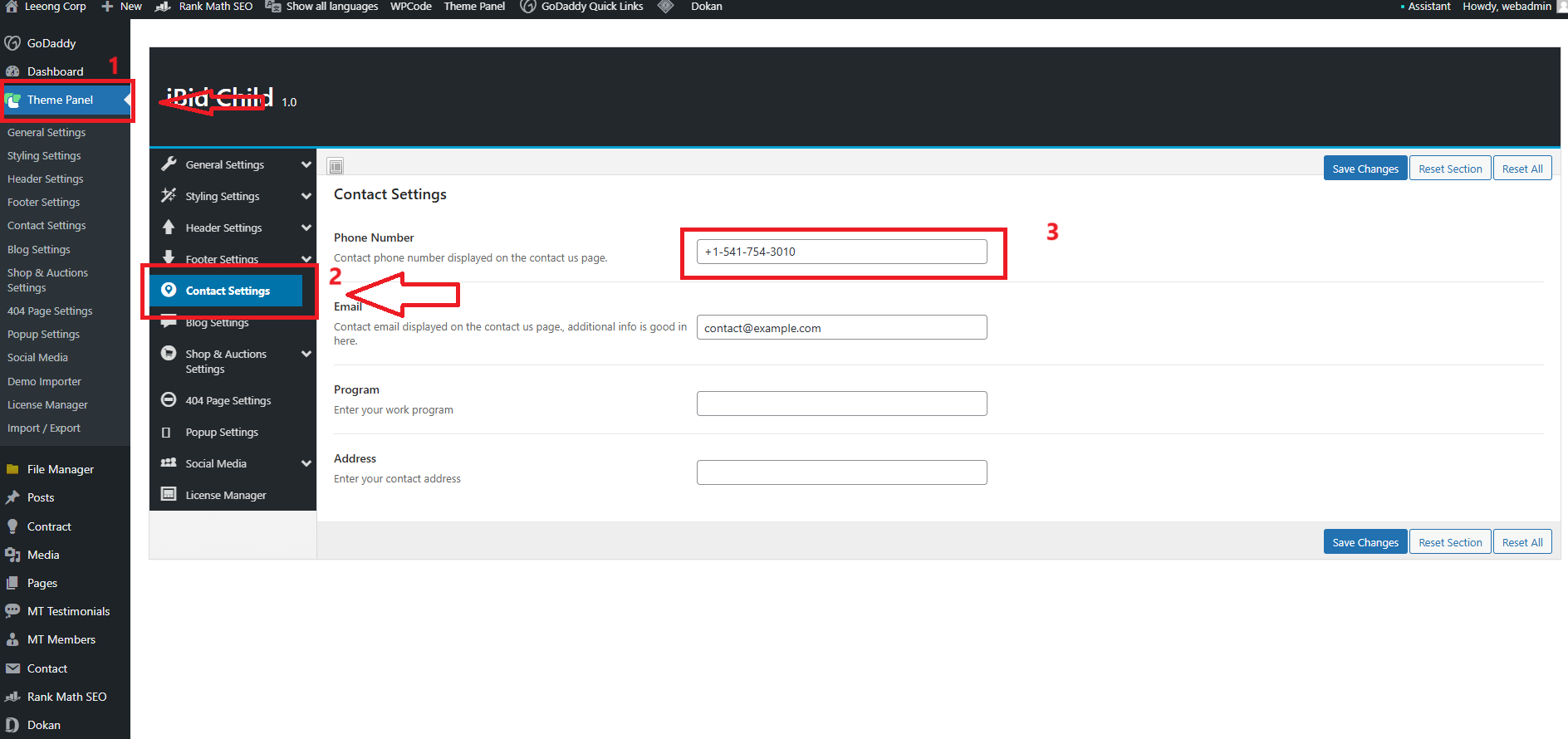Screen dimensions: 1568x739
Task: Click the MT Testimonials speech bubble icon
Action: 12,611
